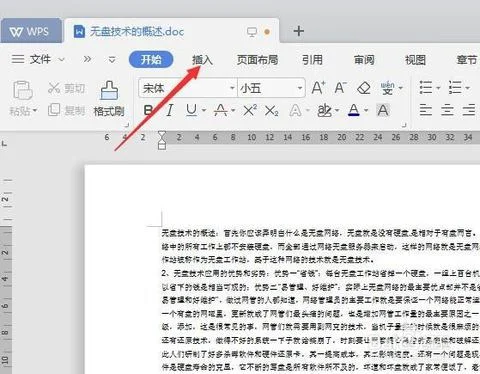
Task: Expand the strikethrough dropdown arrow
Action: (233, 110)
